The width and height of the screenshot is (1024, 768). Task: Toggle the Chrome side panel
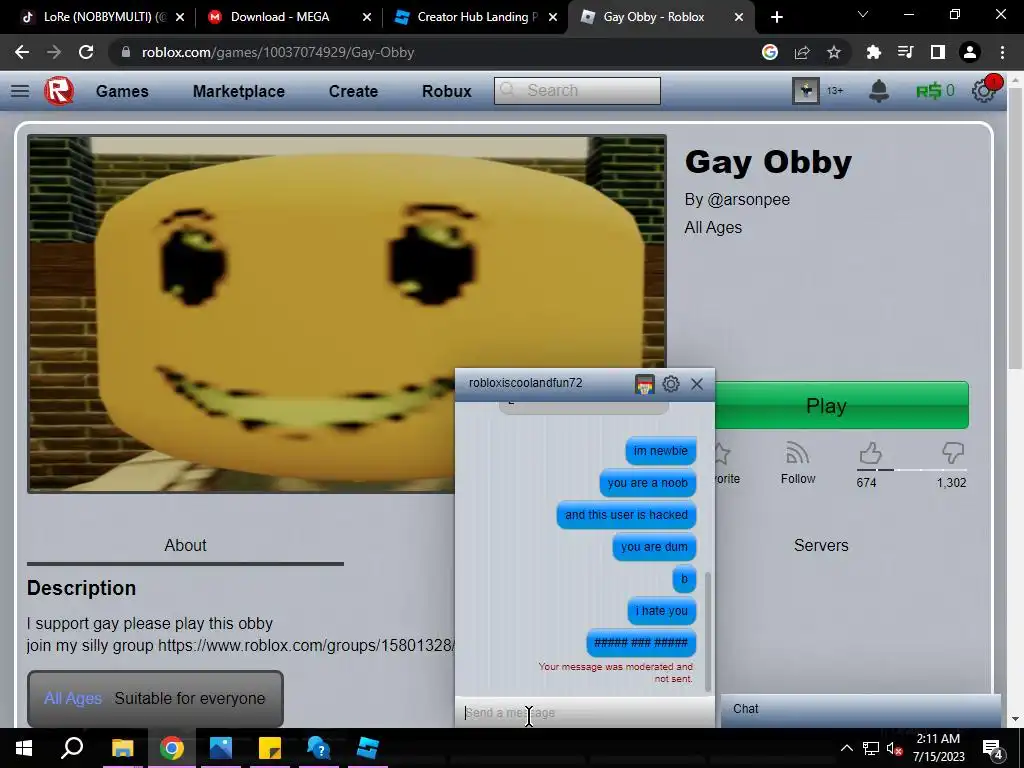pos(938,52)
